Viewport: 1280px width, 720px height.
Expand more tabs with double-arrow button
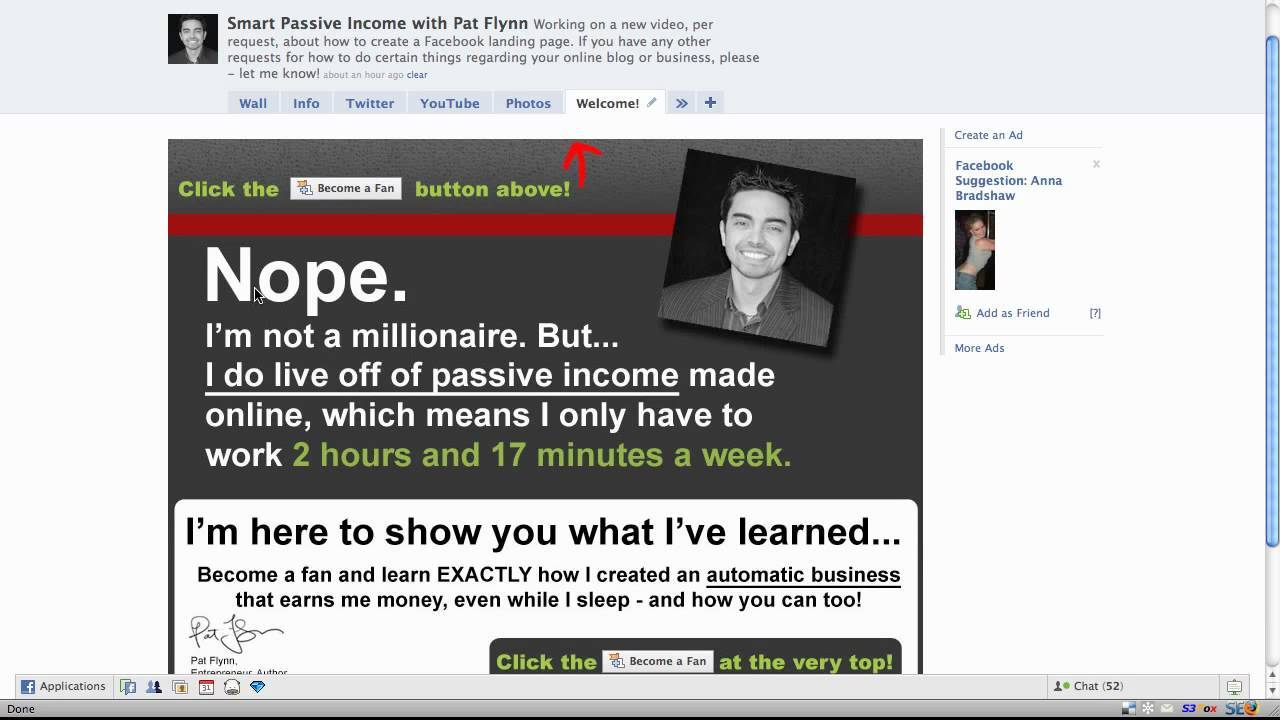click(681, 103)
